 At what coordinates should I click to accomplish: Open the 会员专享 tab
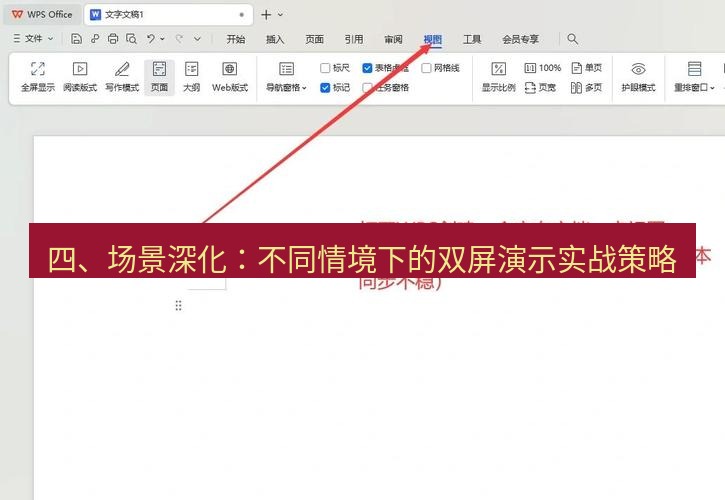[x=521, y=39]
